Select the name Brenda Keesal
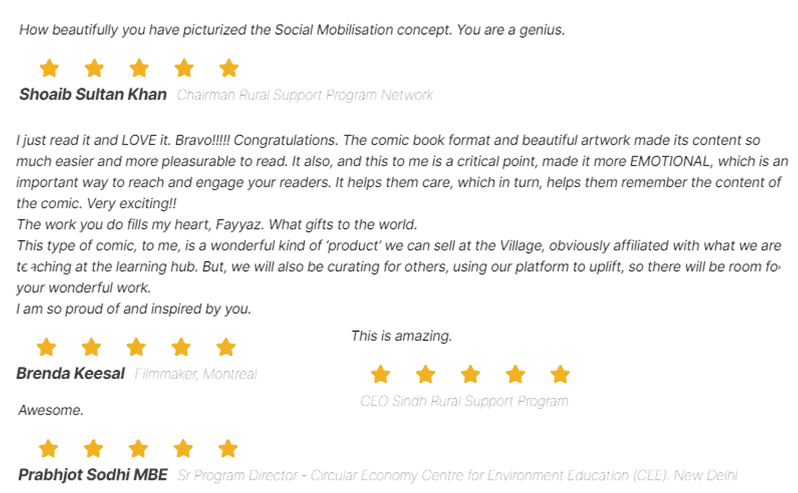Image resolution: width=798 pixels, height=493 pixels. point(71,373)
